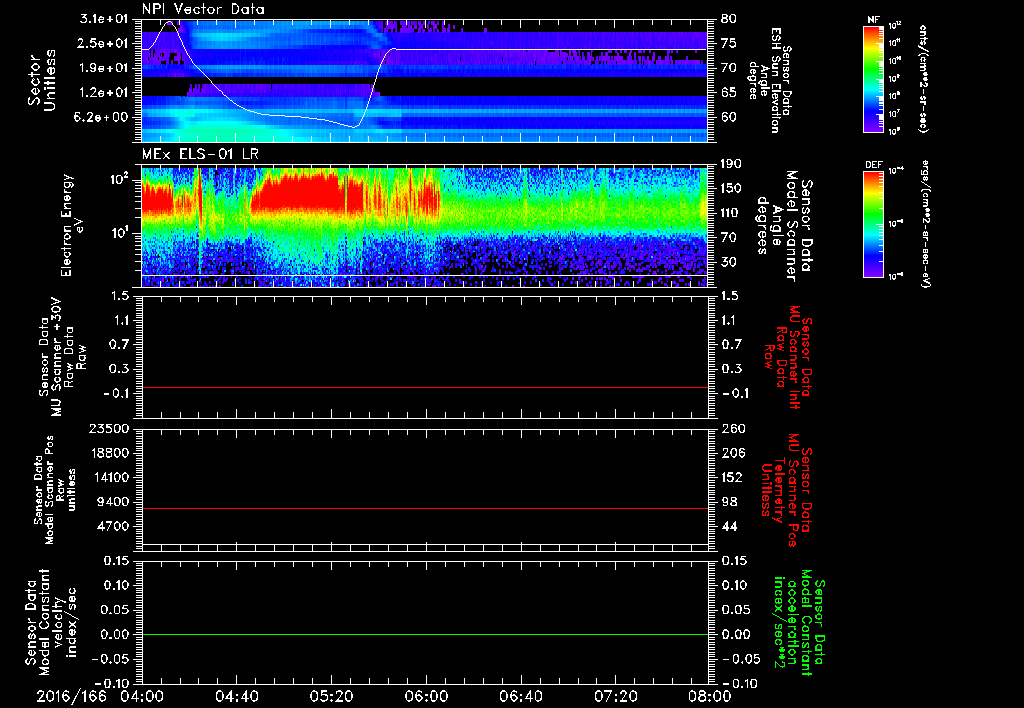This screenshot has height=708, width=1024.
Task: Click the '3.1e+01' sector tick label
Action: pyautogui.click(x=104, y=19)
